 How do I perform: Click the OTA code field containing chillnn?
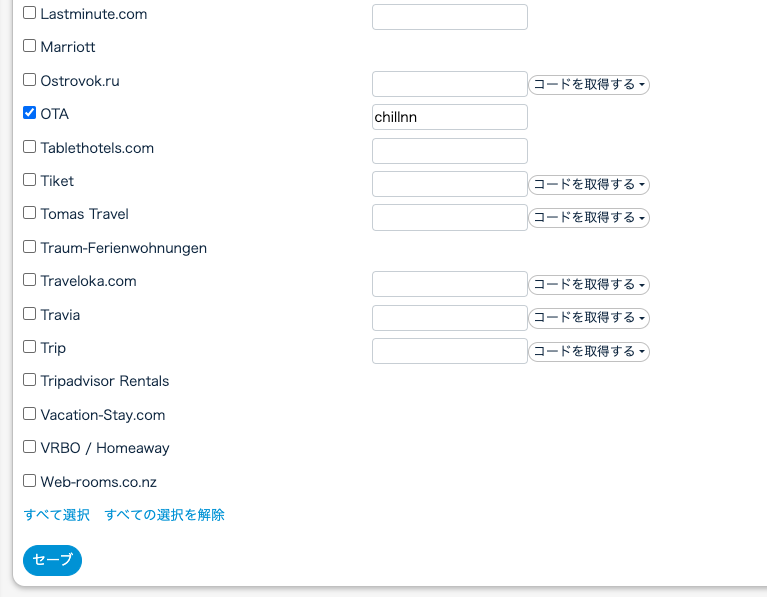[449, 117]
